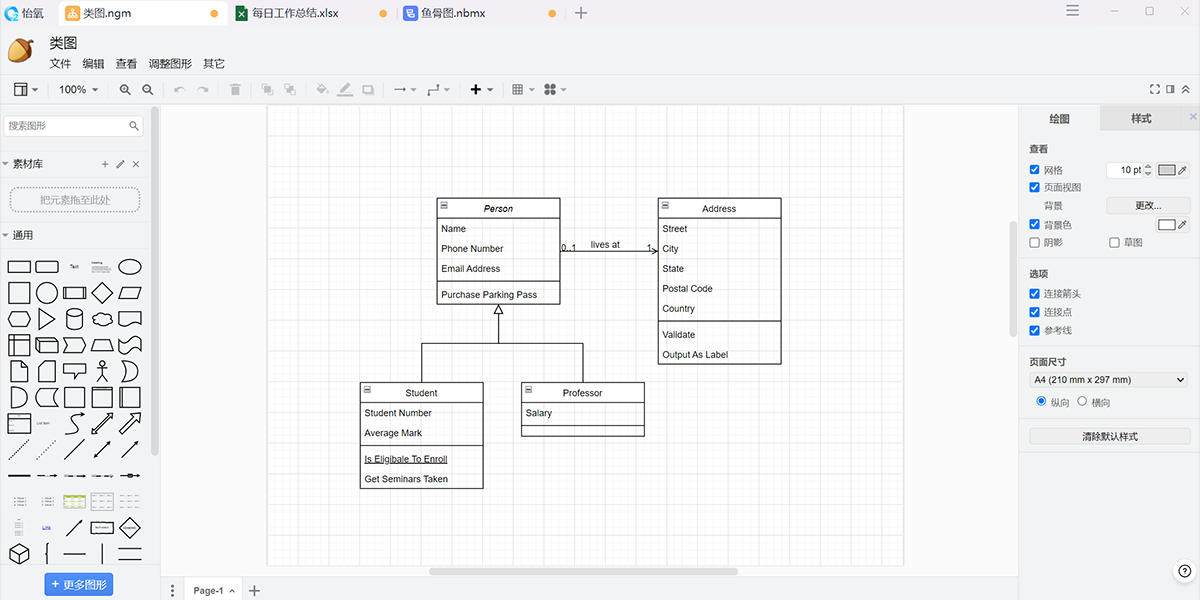Click the delete trash icon in toolbar
Image resolution: width=1200 pixels, height=600 pixels.
tap(235, 90)
